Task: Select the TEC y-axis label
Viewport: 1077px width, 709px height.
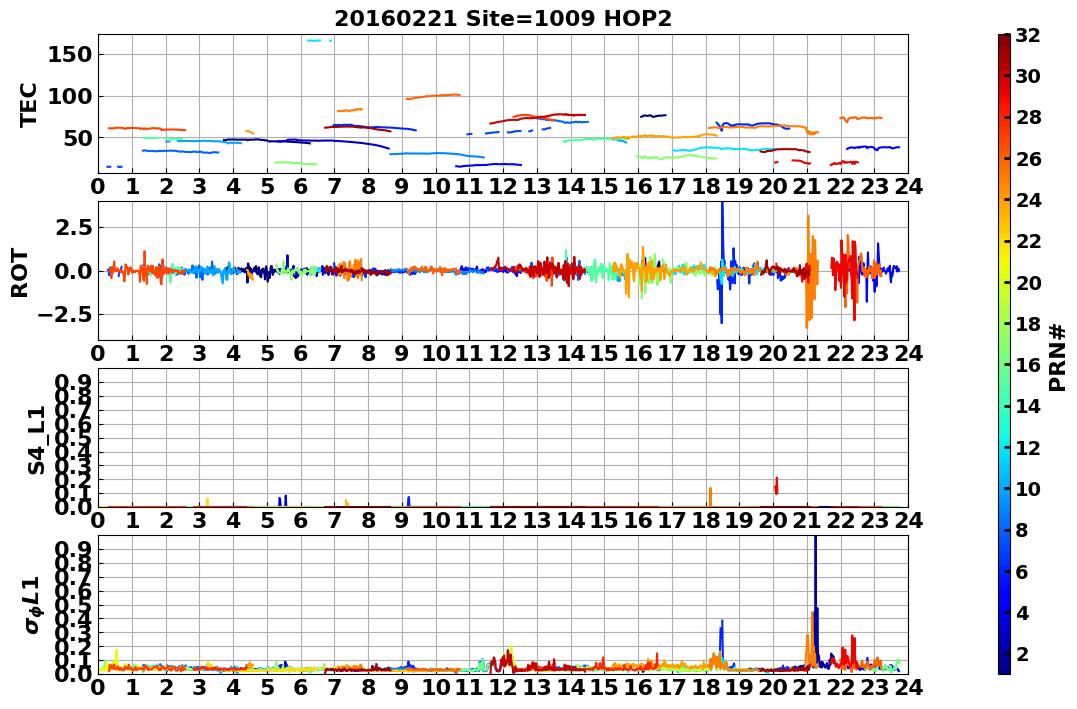Action: pyautogui.click(x=27, y=104)
